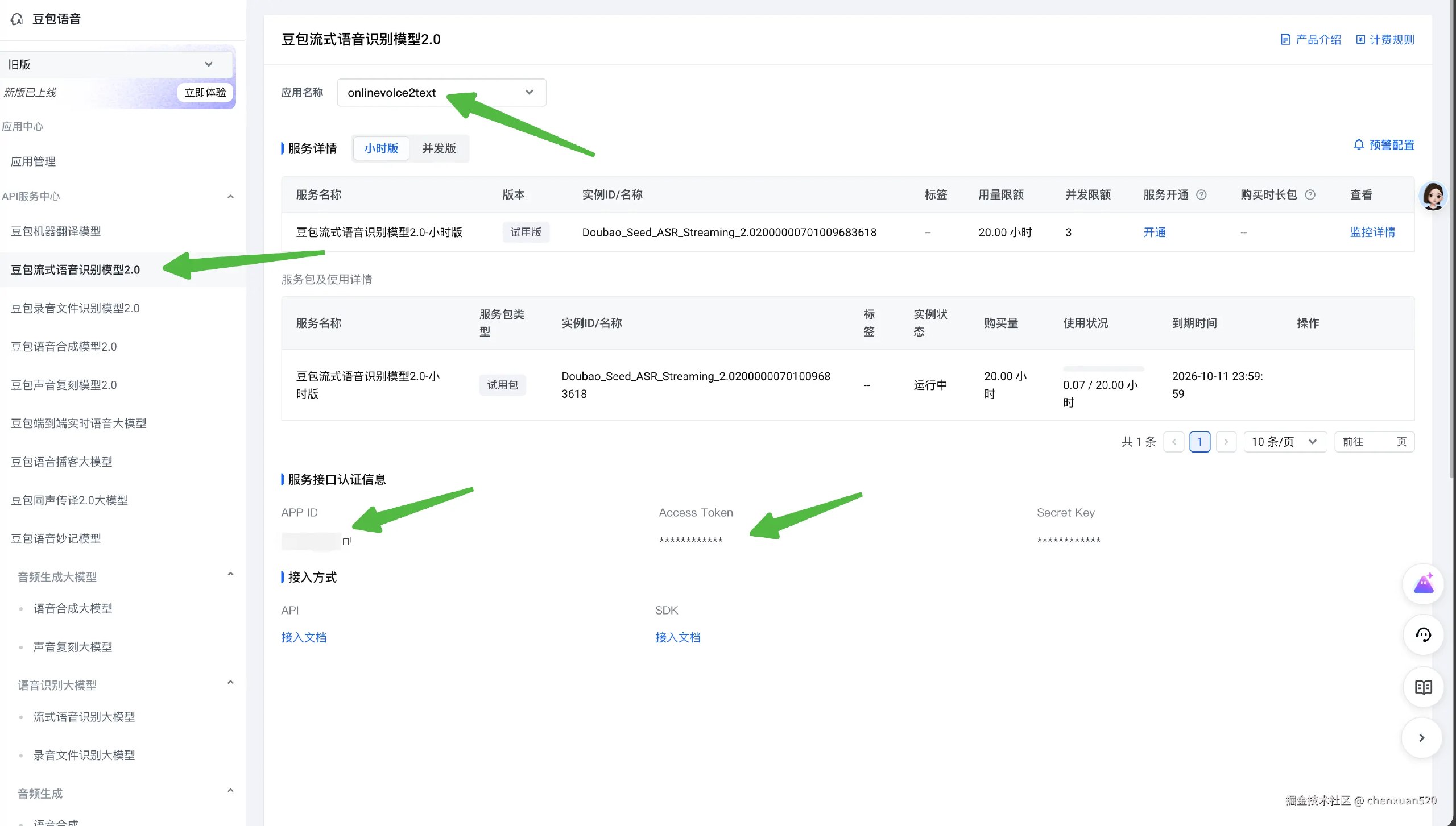This screenshot has width=1456, height=826.
Task: Copy the APP ID value
Action: 346,541
